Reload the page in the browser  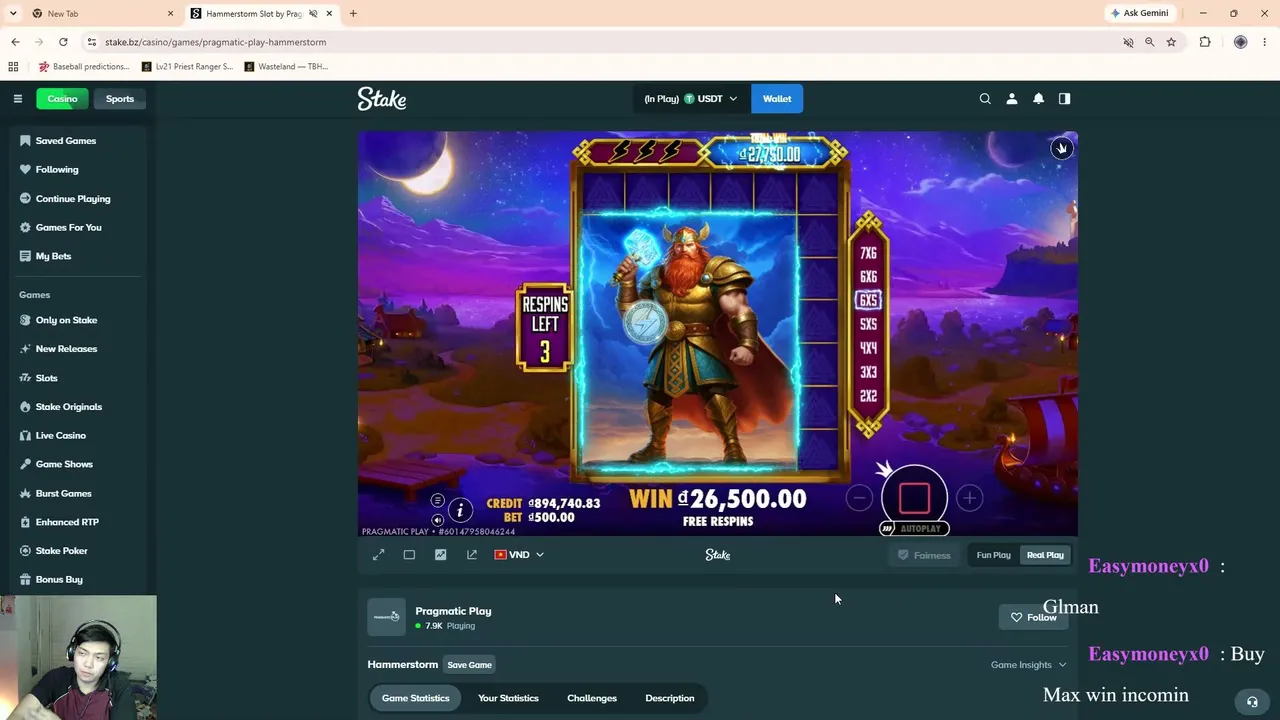pyautogui.click(x=63, y=42)
